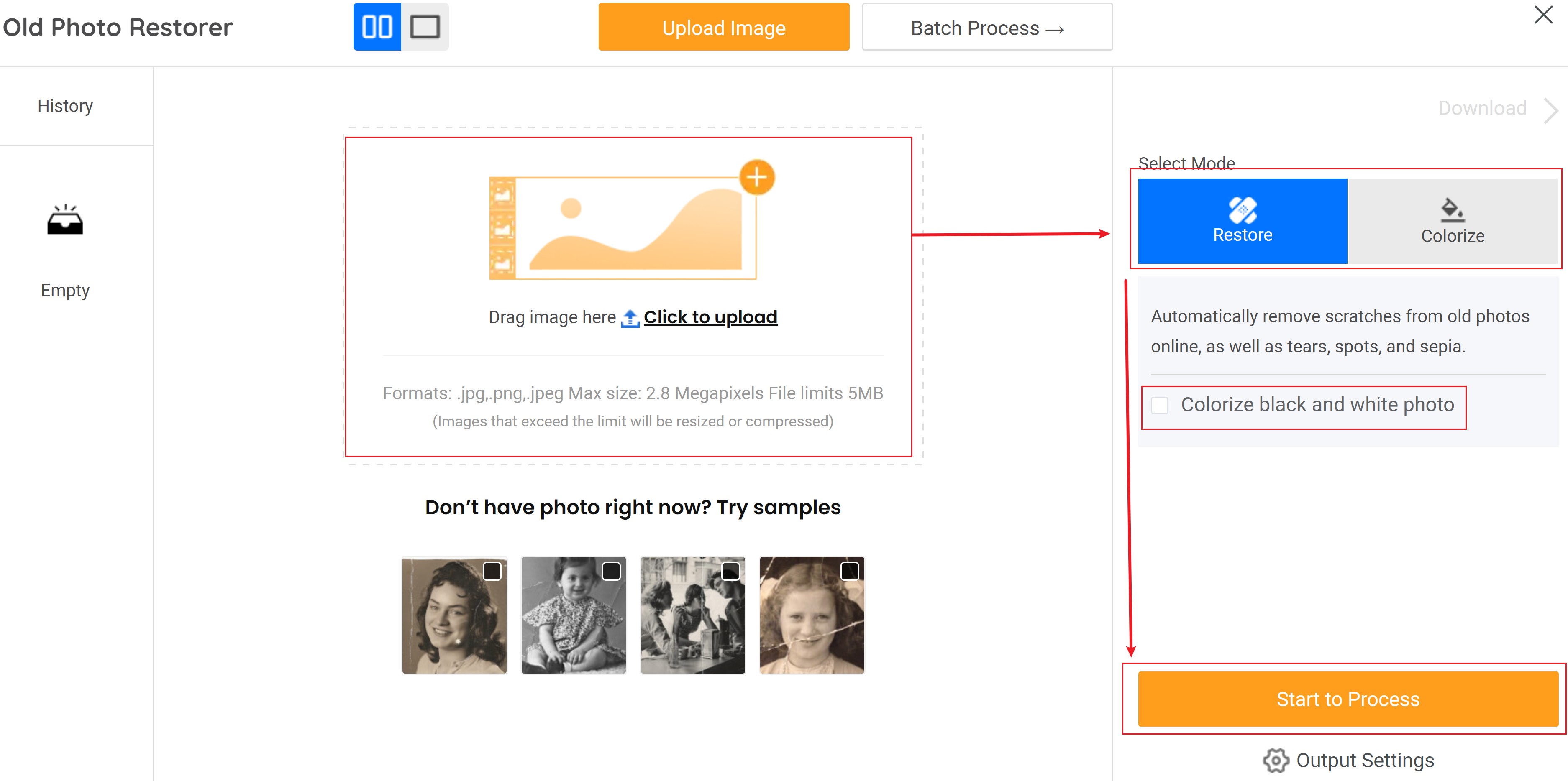
Task: Select the Restore mode tab
Action: click(x=1243, y=221)
